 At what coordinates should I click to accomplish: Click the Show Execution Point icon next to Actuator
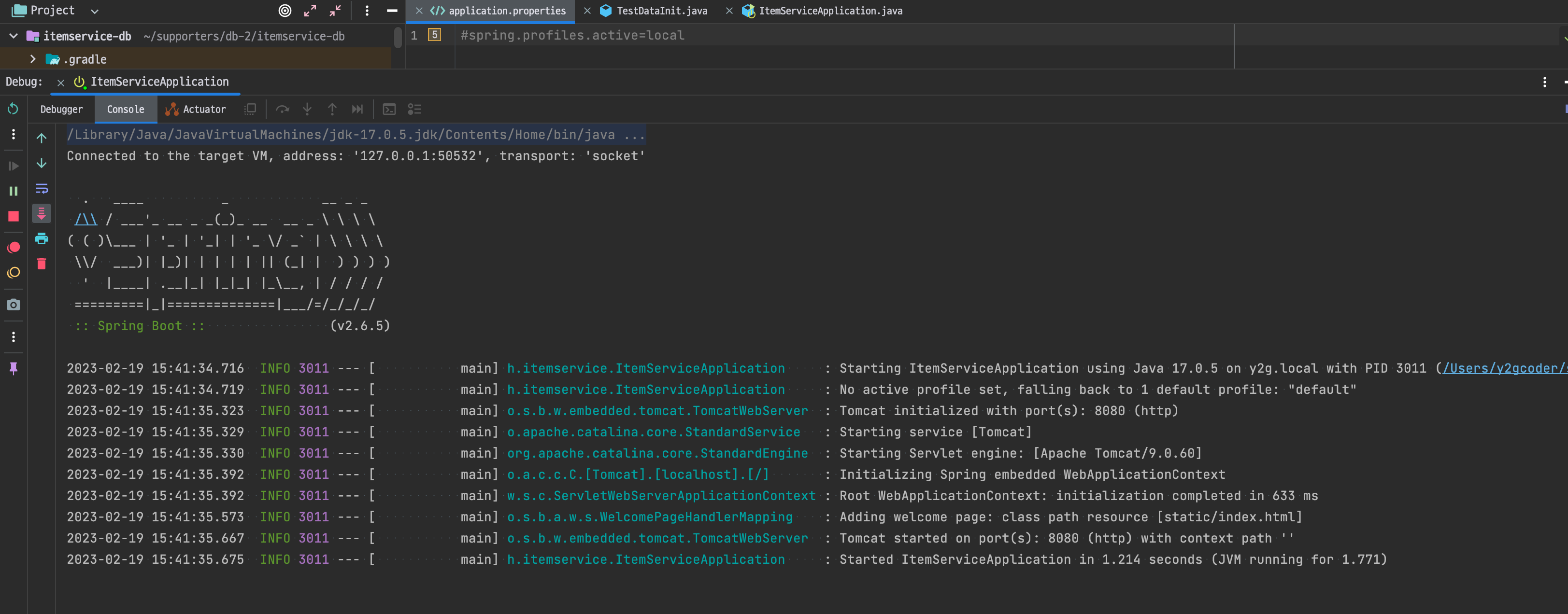250,110
